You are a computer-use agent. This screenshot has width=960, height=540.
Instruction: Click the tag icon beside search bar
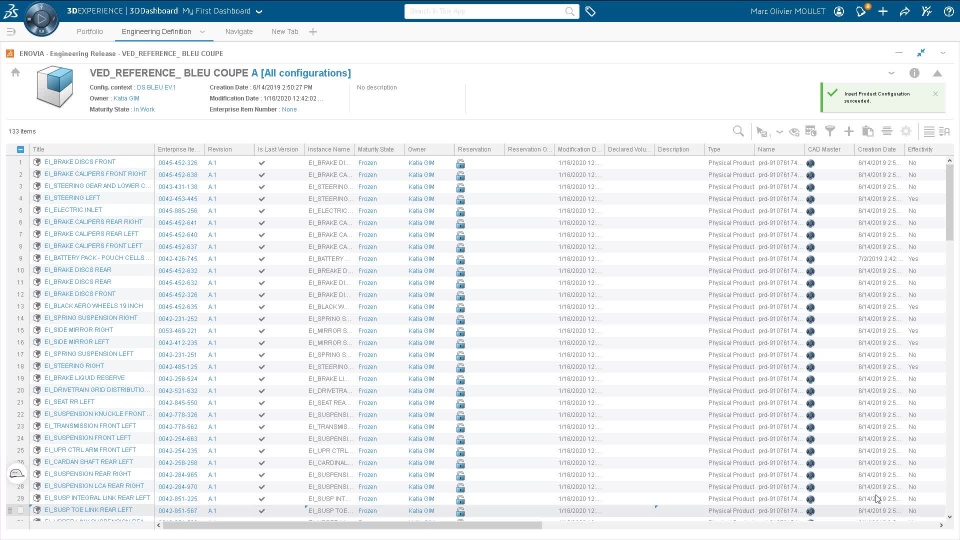(x=590, y=11)
